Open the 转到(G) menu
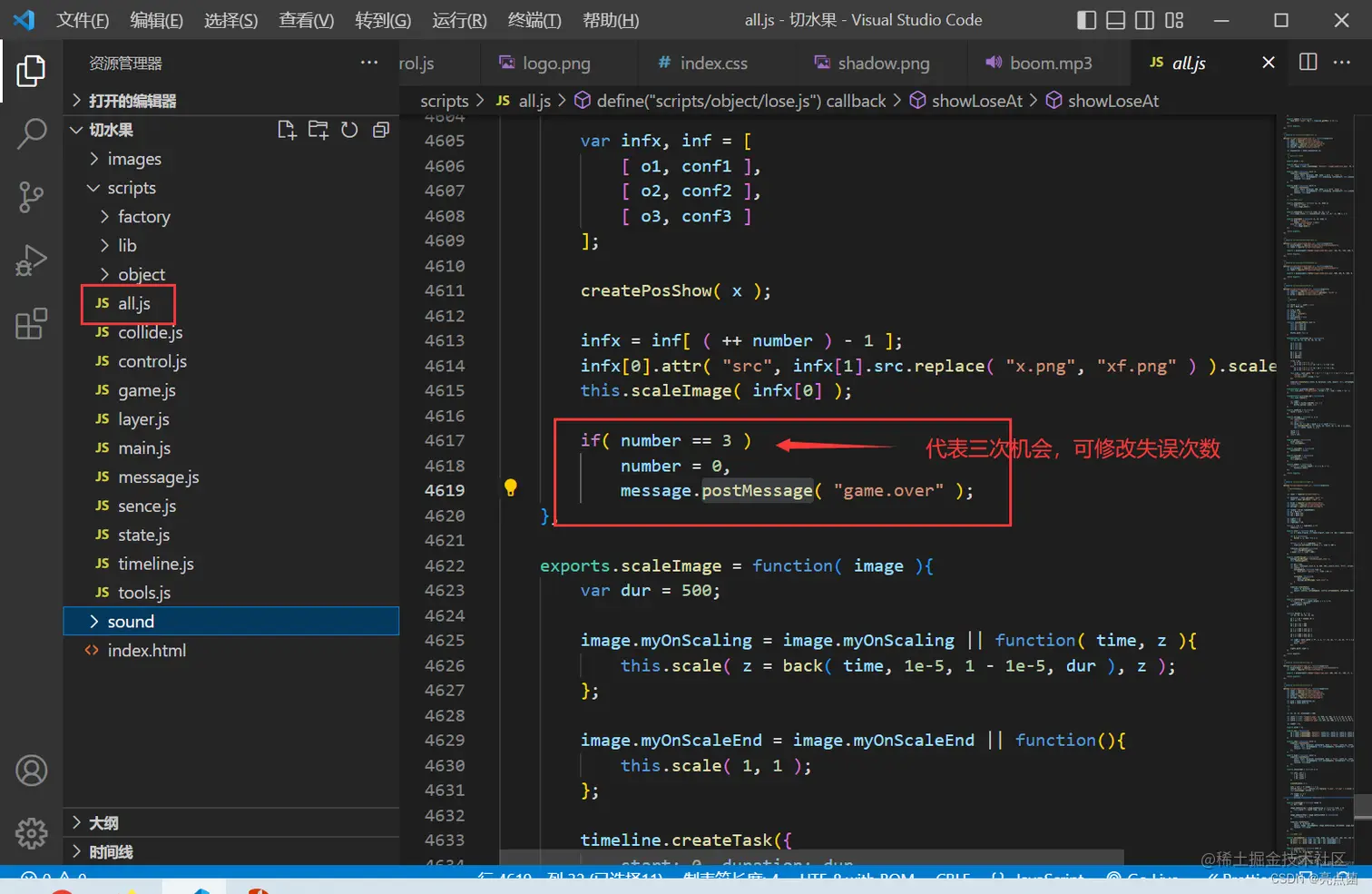1372x894 pixels. coord(383,20)
